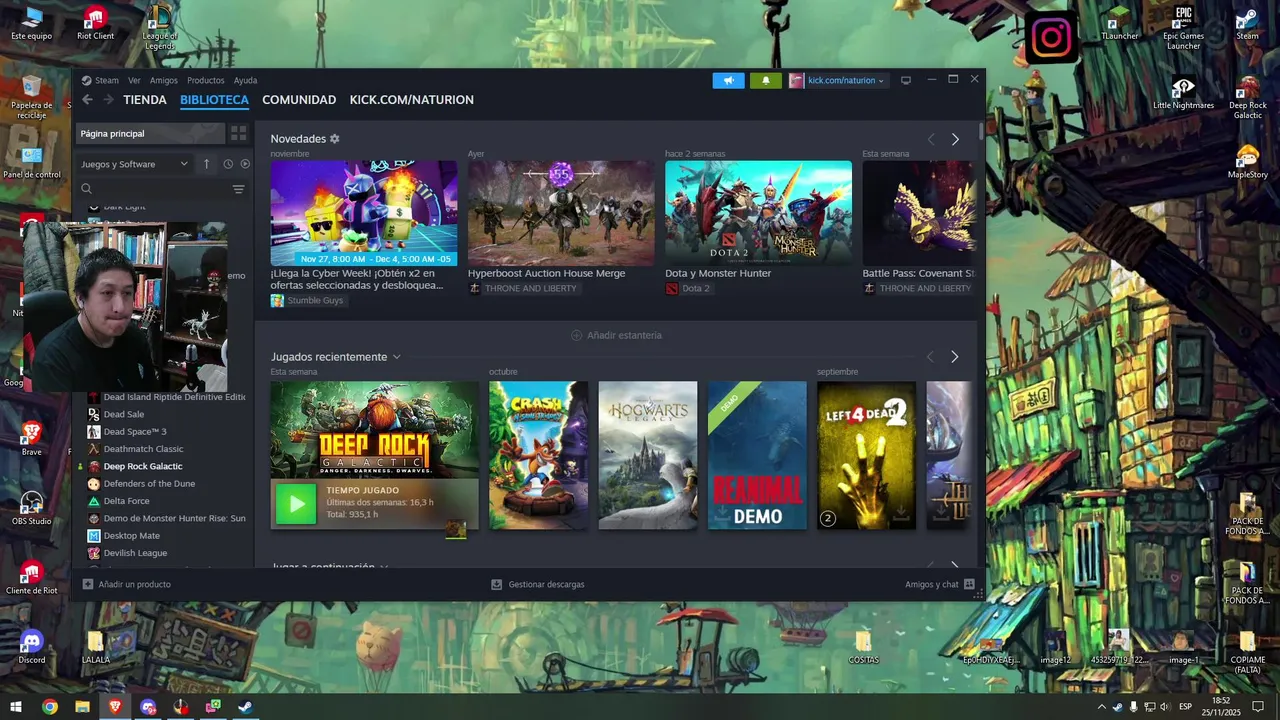Toggle sort by recent activity clock icon
The image size is (1280, 720).
228,164
